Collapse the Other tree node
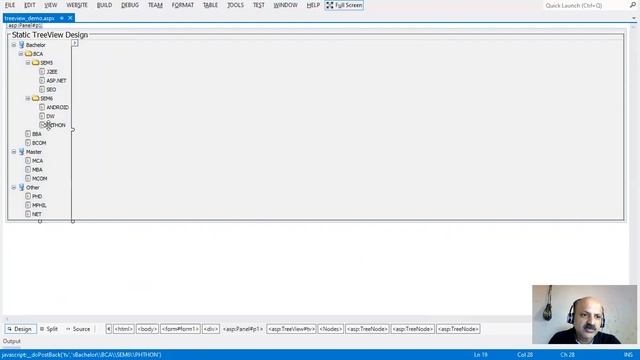The image size is (640, 360). click(x=13, y=187)
